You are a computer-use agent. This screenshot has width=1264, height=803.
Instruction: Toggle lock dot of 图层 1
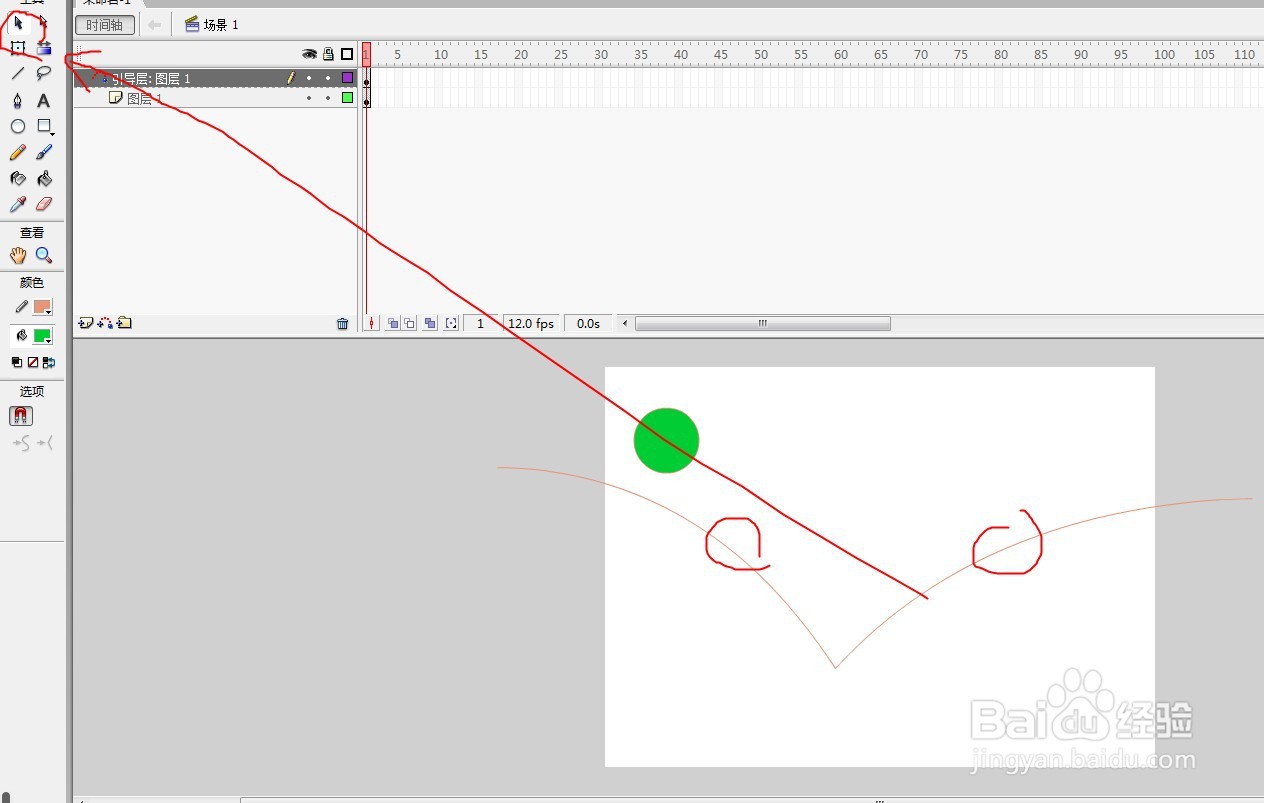[x=328, y=98]
